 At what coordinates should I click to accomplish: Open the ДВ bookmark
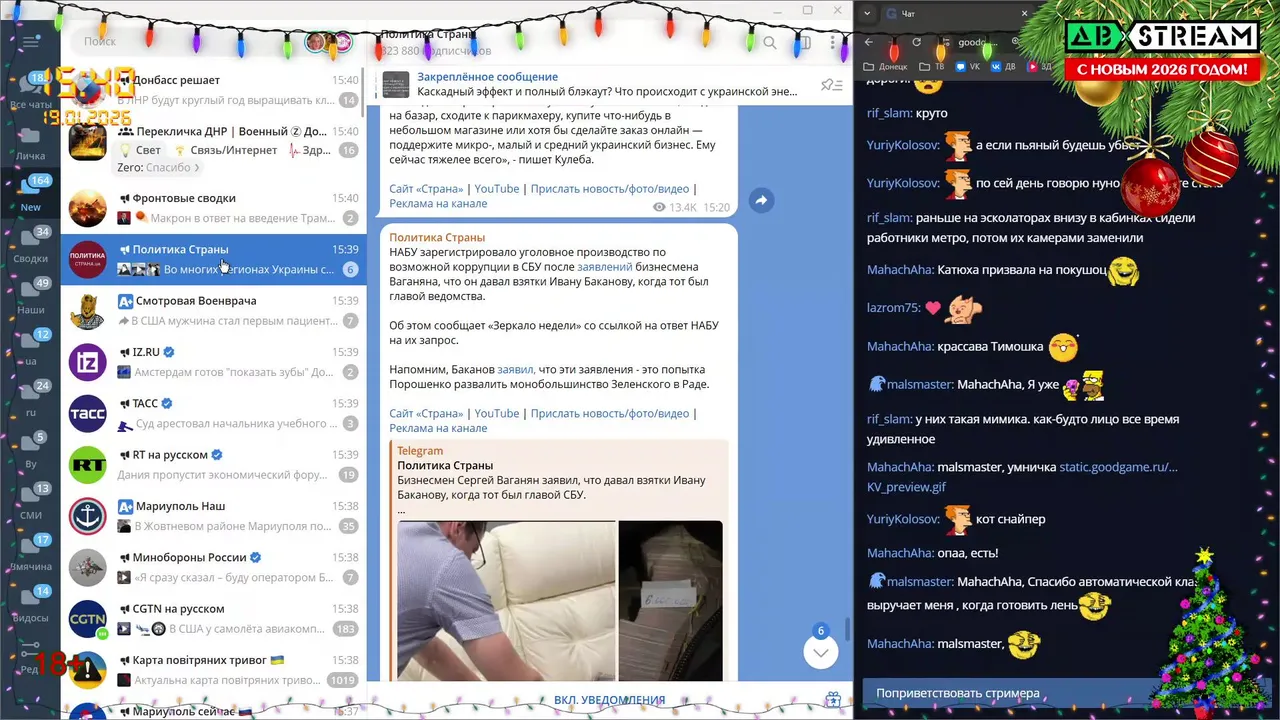pyautogui.click(x=1004, y=67)
